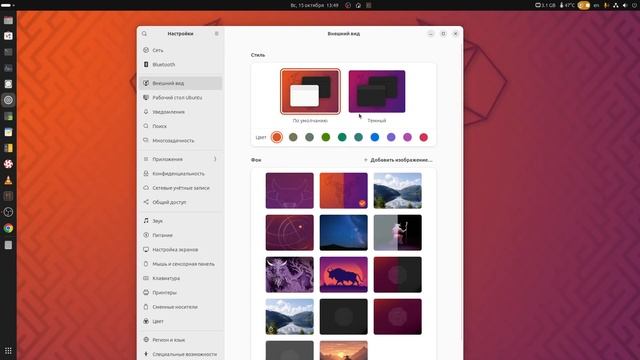Click the Многозадачность sidebar icon
Viewport: 640px width, 360px height.
point(146,140)
